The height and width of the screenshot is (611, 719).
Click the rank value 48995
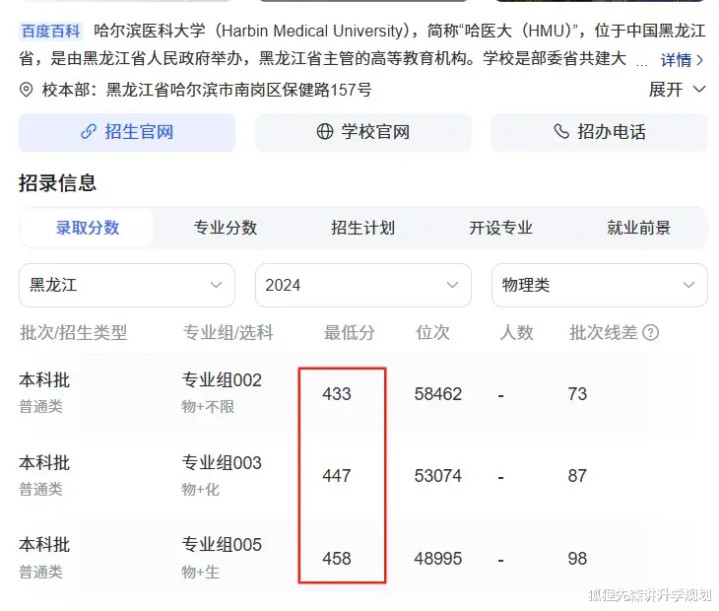click(x=438, y=559)
